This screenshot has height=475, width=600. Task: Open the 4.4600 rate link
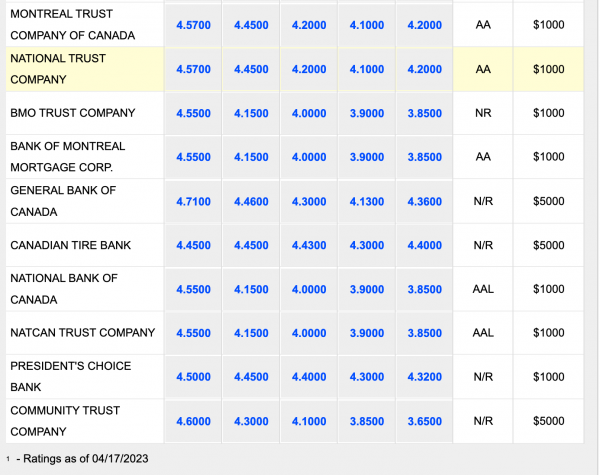250,202
